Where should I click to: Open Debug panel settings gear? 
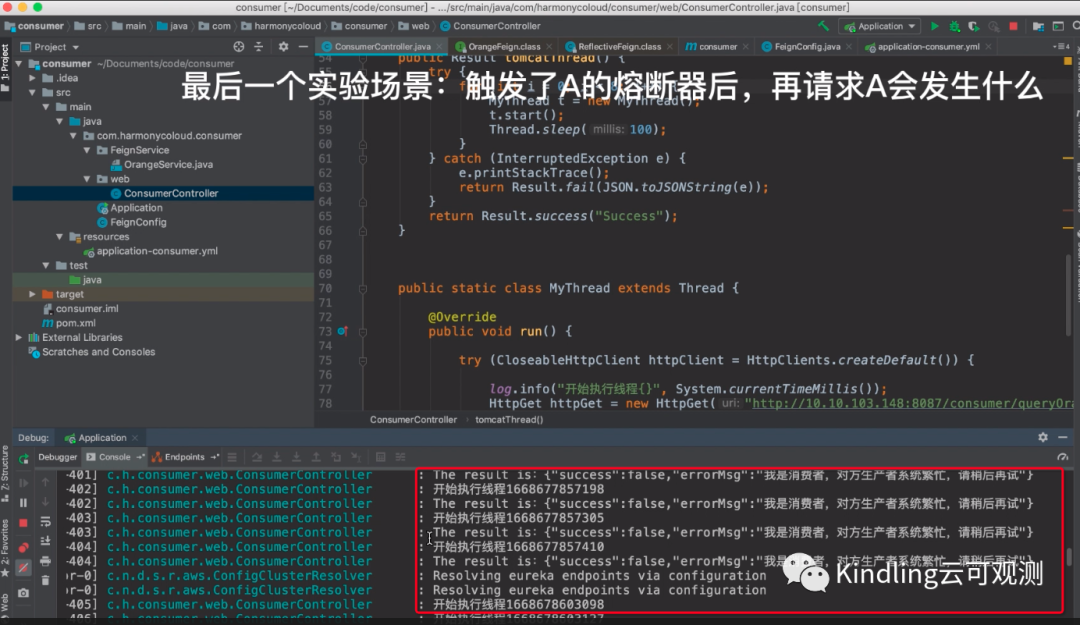pos(1043,438)
